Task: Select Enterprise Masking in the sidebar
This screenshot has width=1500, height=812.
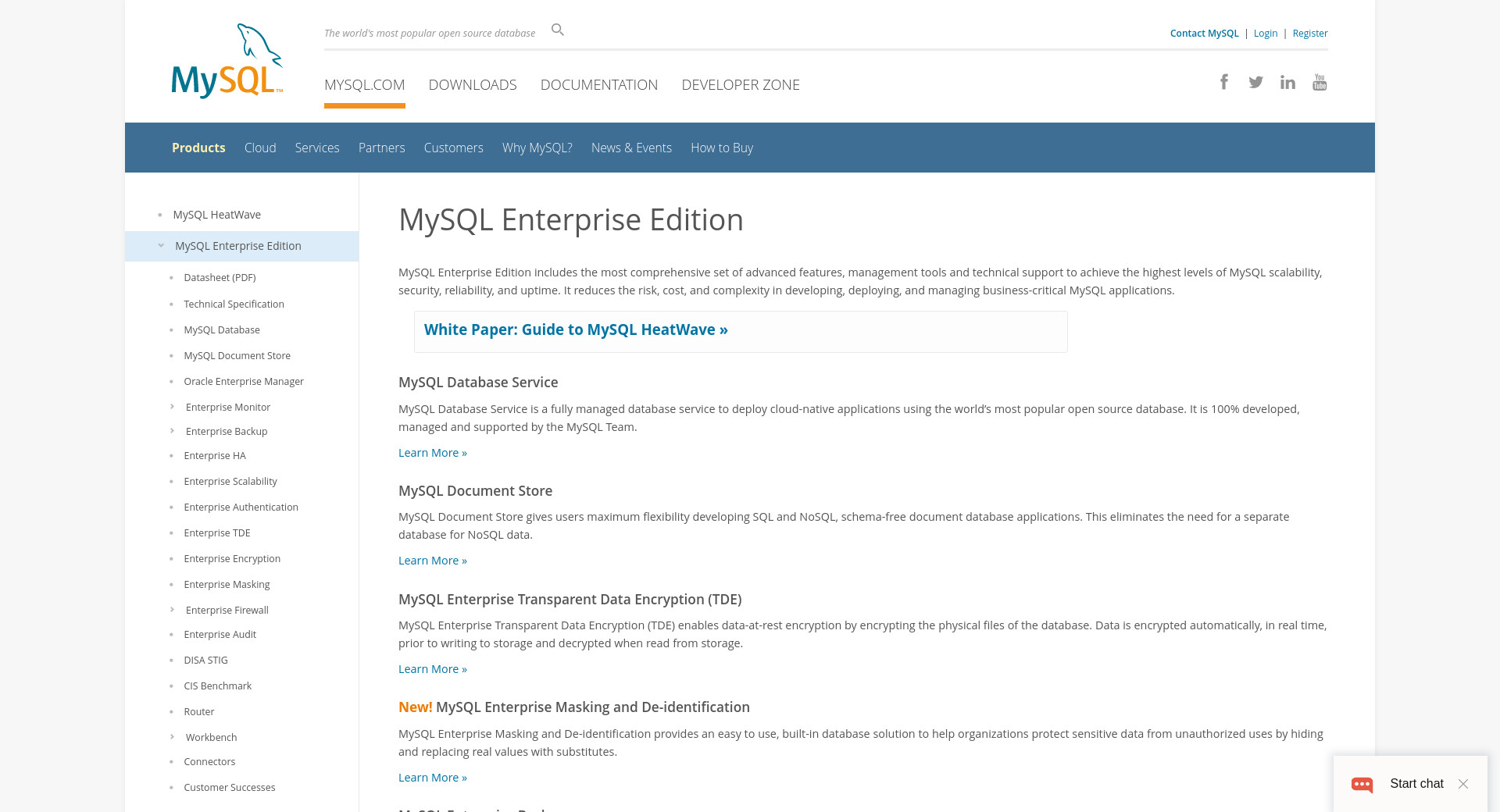Action: click(227, 584)
